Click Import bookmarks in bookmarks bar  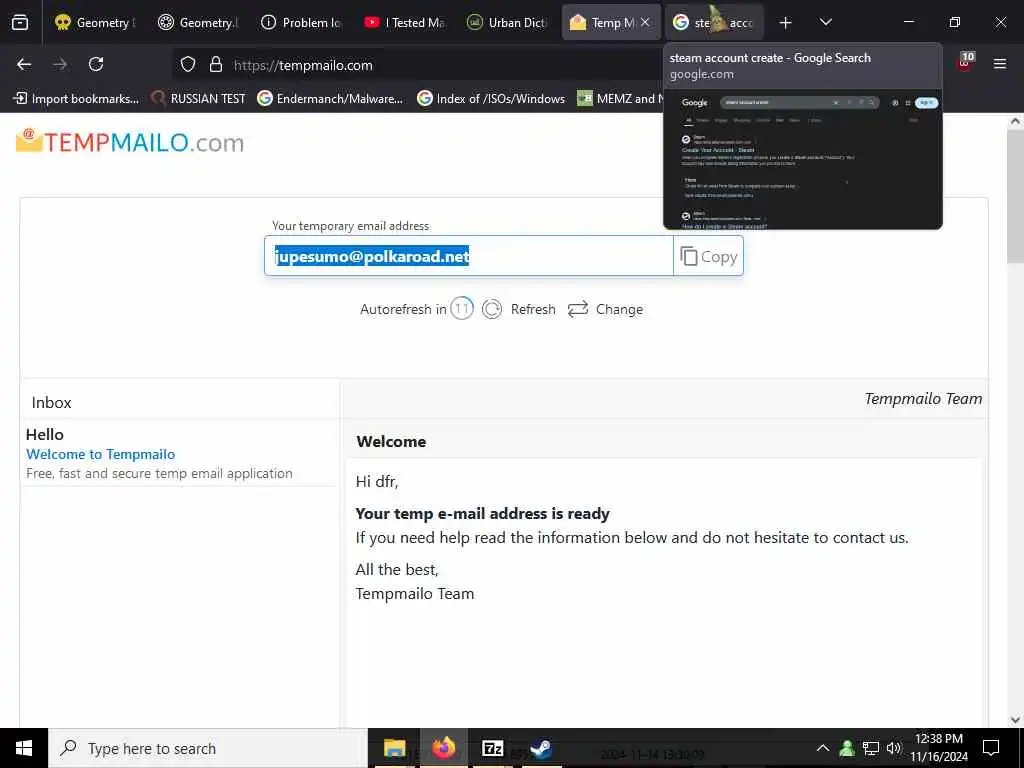click(x=76, y=99)
